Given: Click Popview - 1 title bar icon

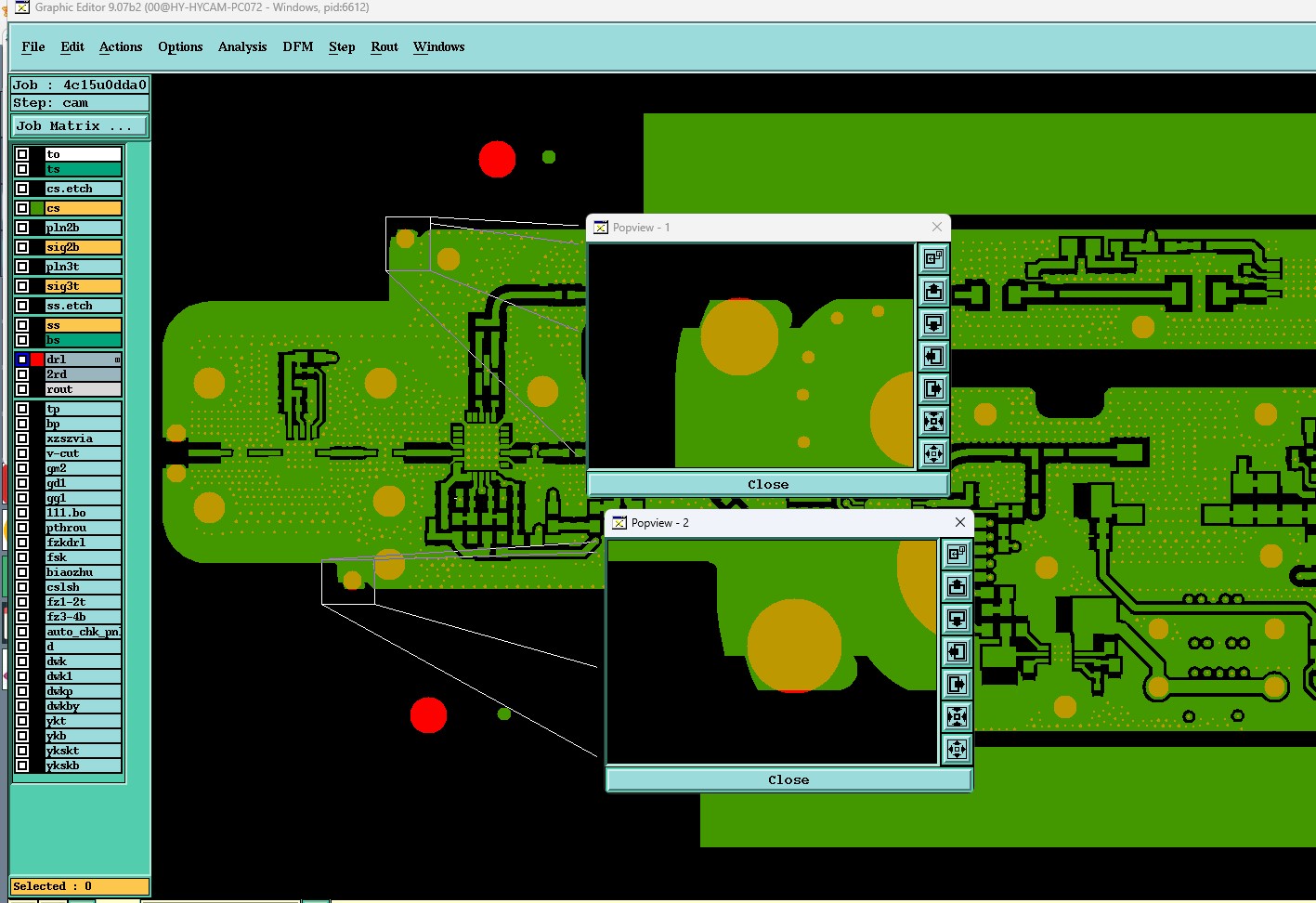Looking at the screenshot, I should point(601,228).
